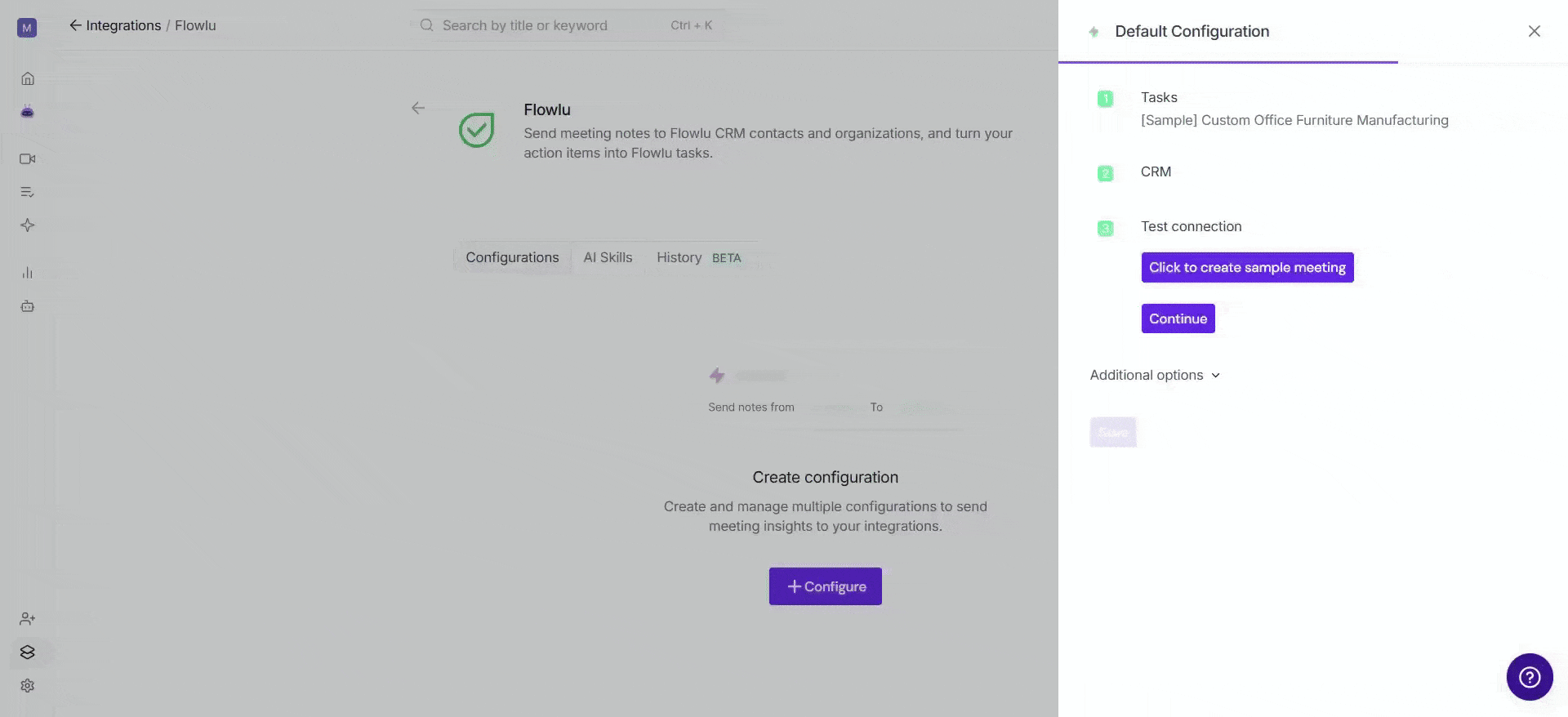
Task: Expand the CRM step two
Action: [1156, 171]
